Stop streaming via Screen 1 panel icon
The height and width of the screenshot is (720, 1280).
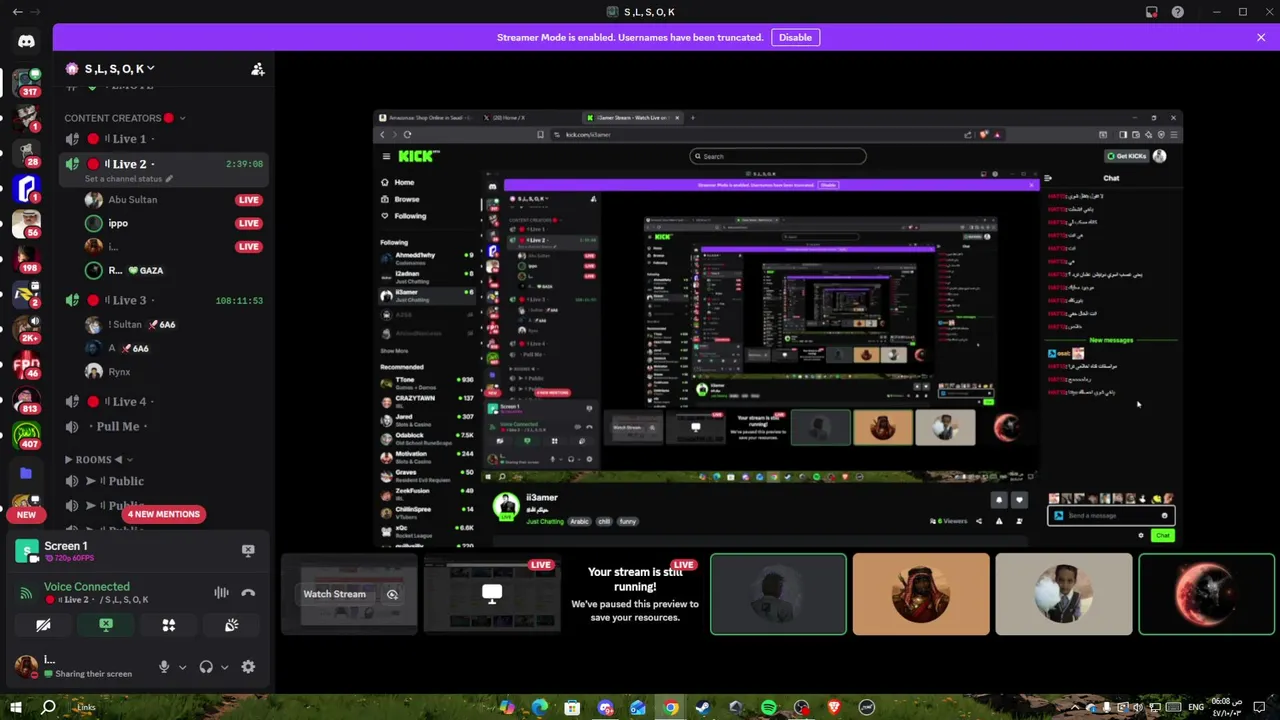click(x=248, y=550)
